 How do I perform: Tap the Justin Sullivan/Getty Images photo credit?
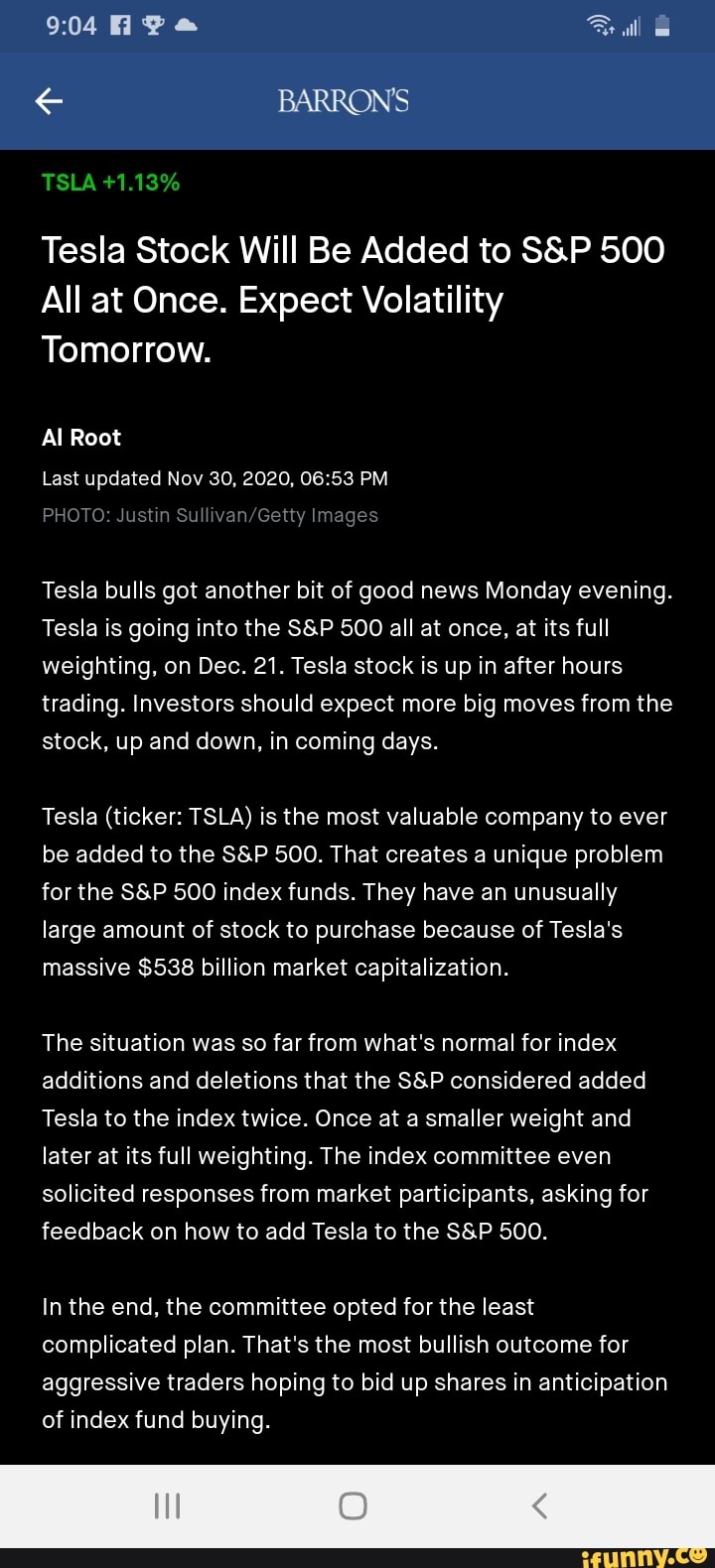210,515
